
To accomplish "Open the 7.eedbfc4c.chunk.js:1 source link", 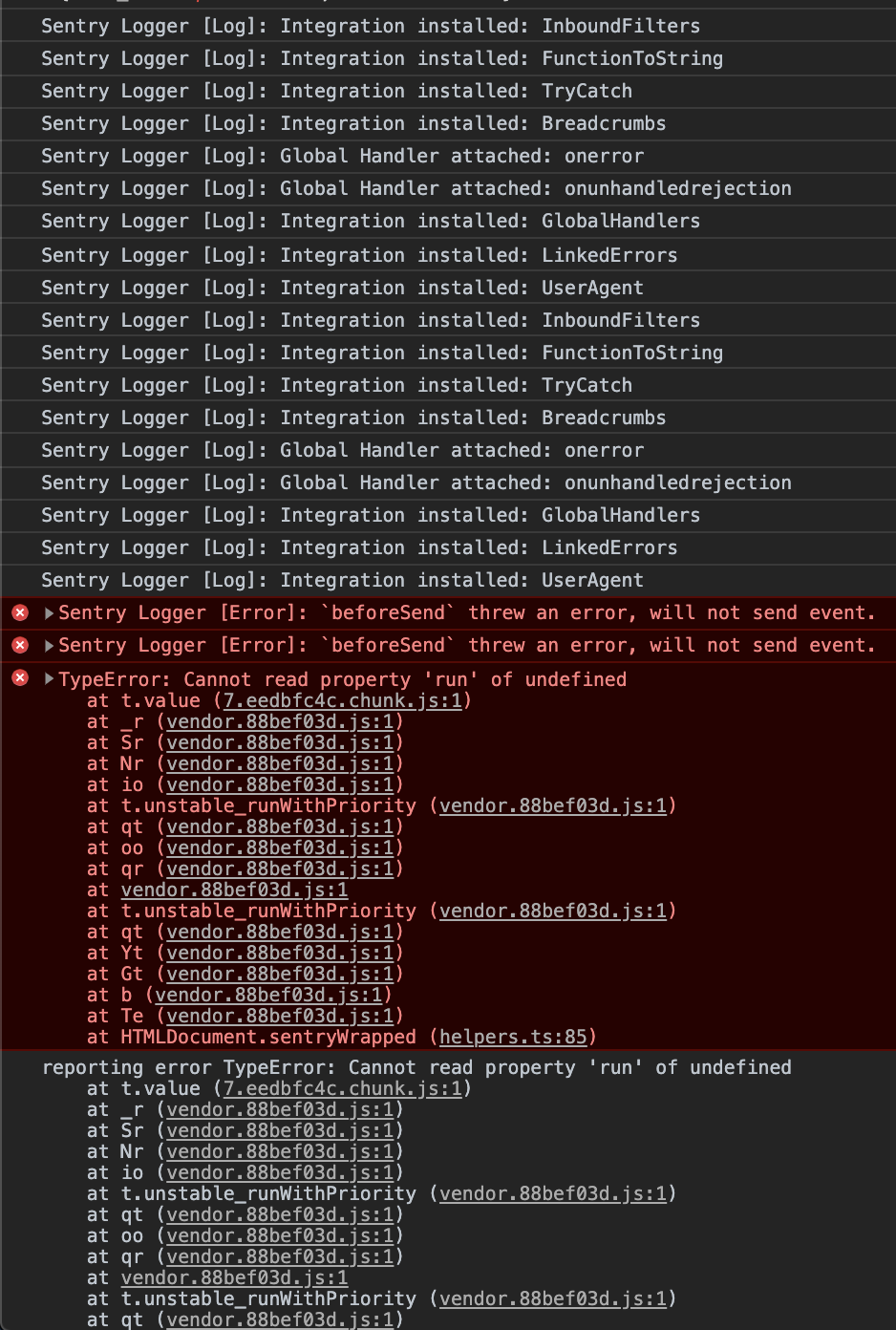I will click(x=340, y=700).
